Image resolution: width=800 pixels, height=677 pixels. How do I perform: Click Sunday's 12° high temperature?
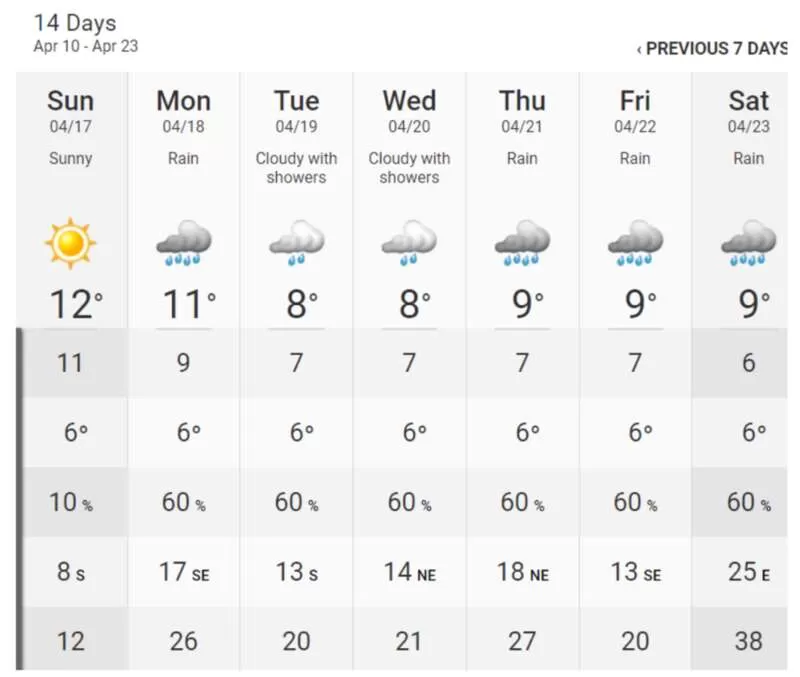77,304
